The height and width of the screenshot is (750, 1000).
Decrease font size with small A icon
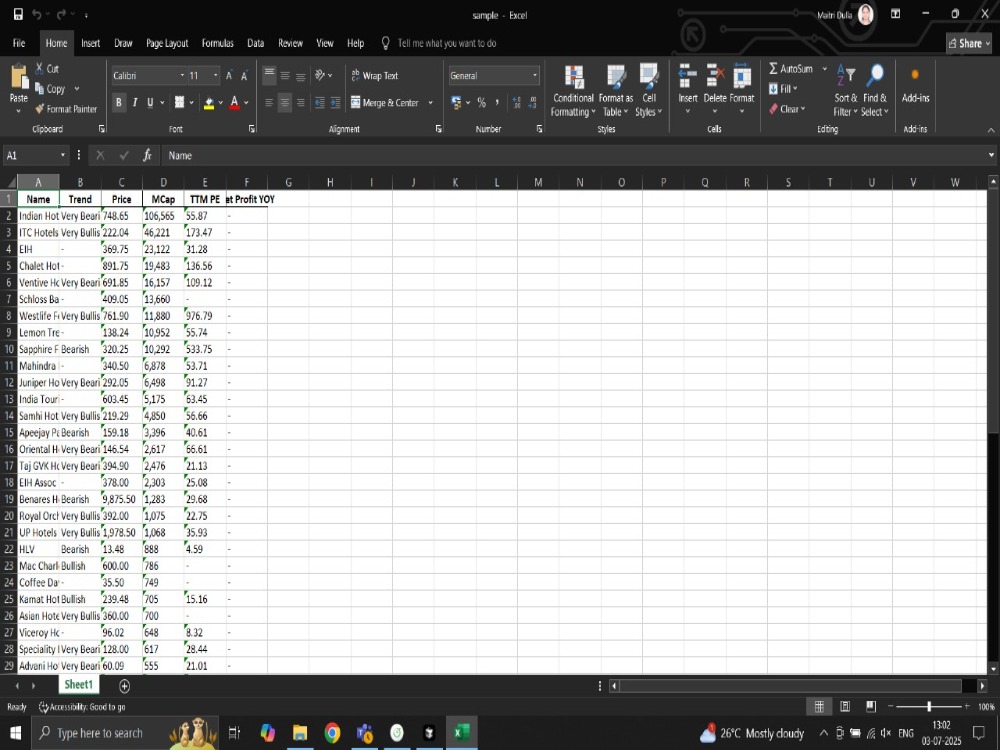click(244, 76)
